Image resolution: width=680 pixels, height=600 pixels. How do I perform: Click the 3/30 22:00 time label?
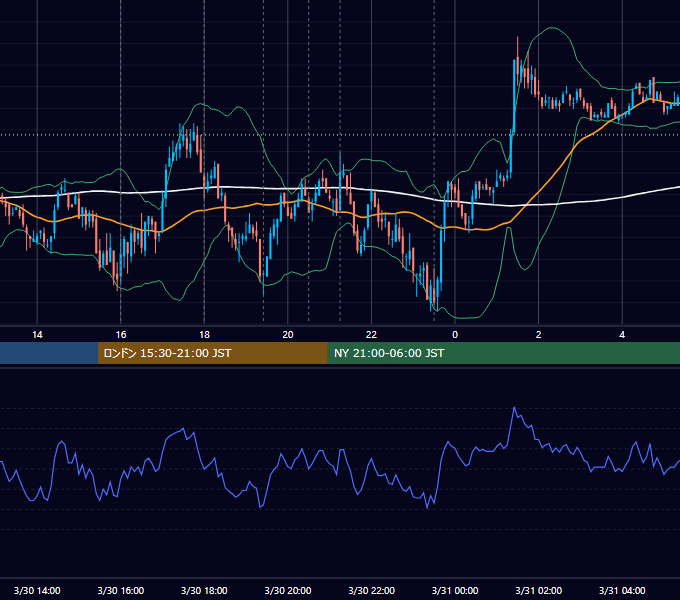372,590
